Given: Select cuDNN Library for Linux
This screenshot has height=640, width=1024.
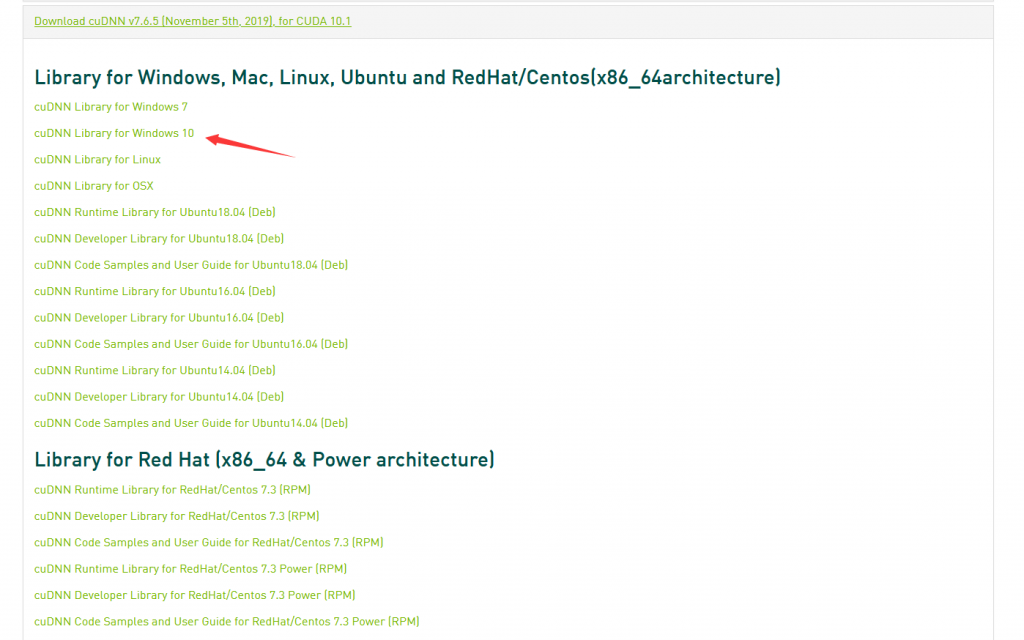Looking at the screenshot, I should 97,159.
